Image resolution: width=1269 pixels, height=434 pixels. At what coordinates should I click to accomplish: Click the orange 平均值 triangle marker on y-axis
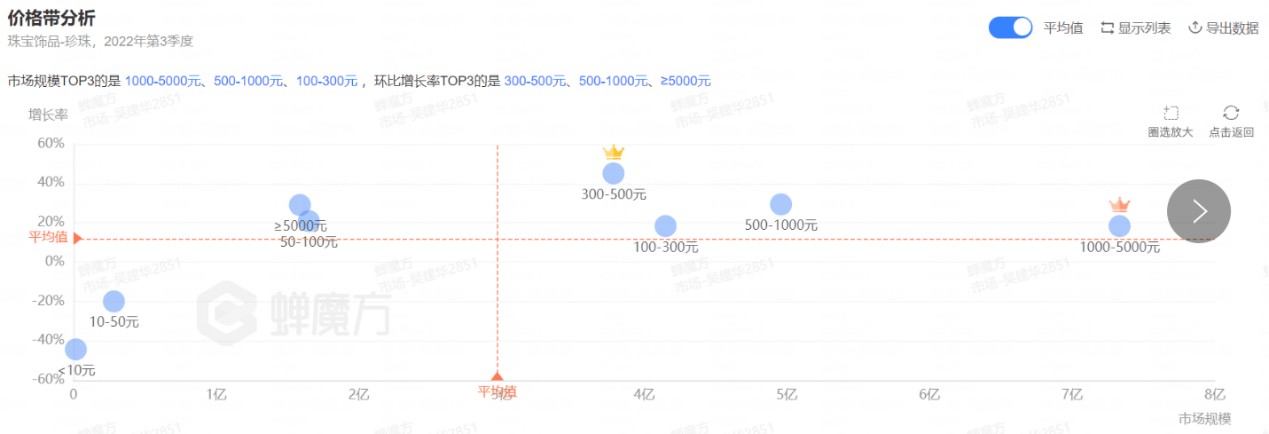[x=77, y=238]
